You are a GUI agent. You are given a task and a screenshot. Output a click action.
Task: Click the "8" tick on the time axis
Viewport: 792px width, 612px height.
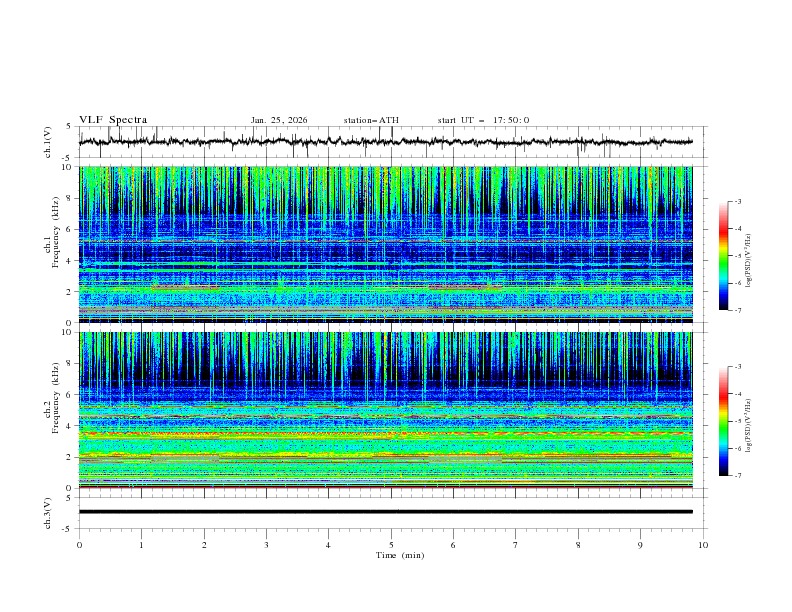point(578,545)
